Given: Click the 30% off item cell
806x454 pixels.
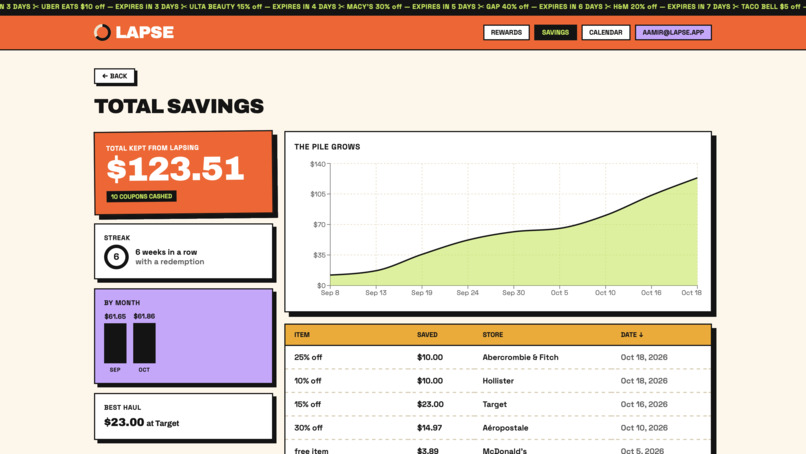Looking at the screenshot, I should pos(308,428).
